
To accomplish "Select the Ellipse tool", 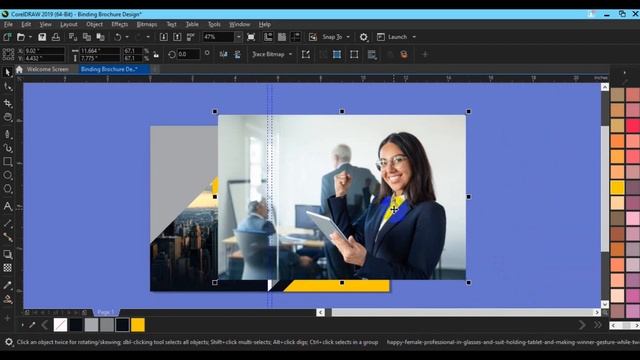I will click(x=7, y=176).
